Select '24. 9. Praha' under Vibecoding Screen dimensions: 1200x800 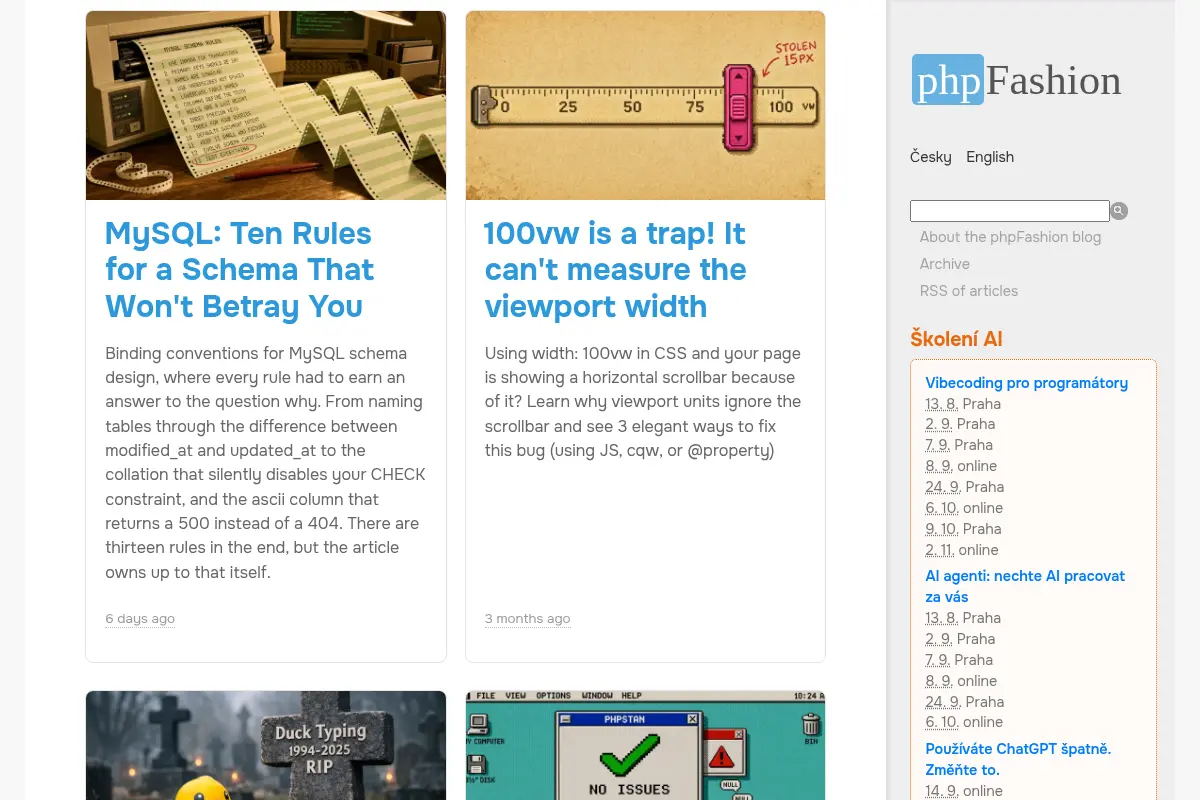pos(964,487)
